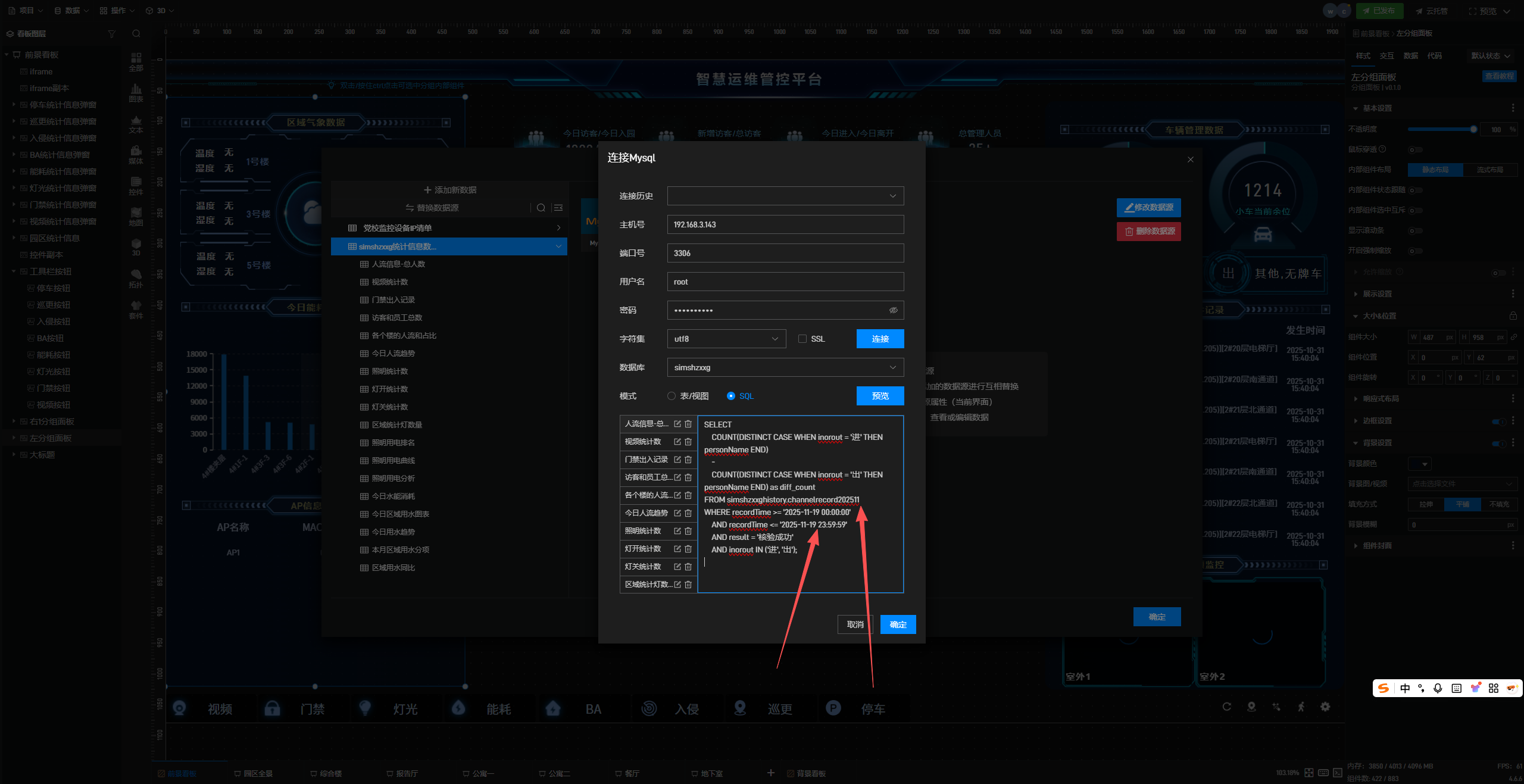
Task: Open the 连接历史 dropdown
Action: 785,196
